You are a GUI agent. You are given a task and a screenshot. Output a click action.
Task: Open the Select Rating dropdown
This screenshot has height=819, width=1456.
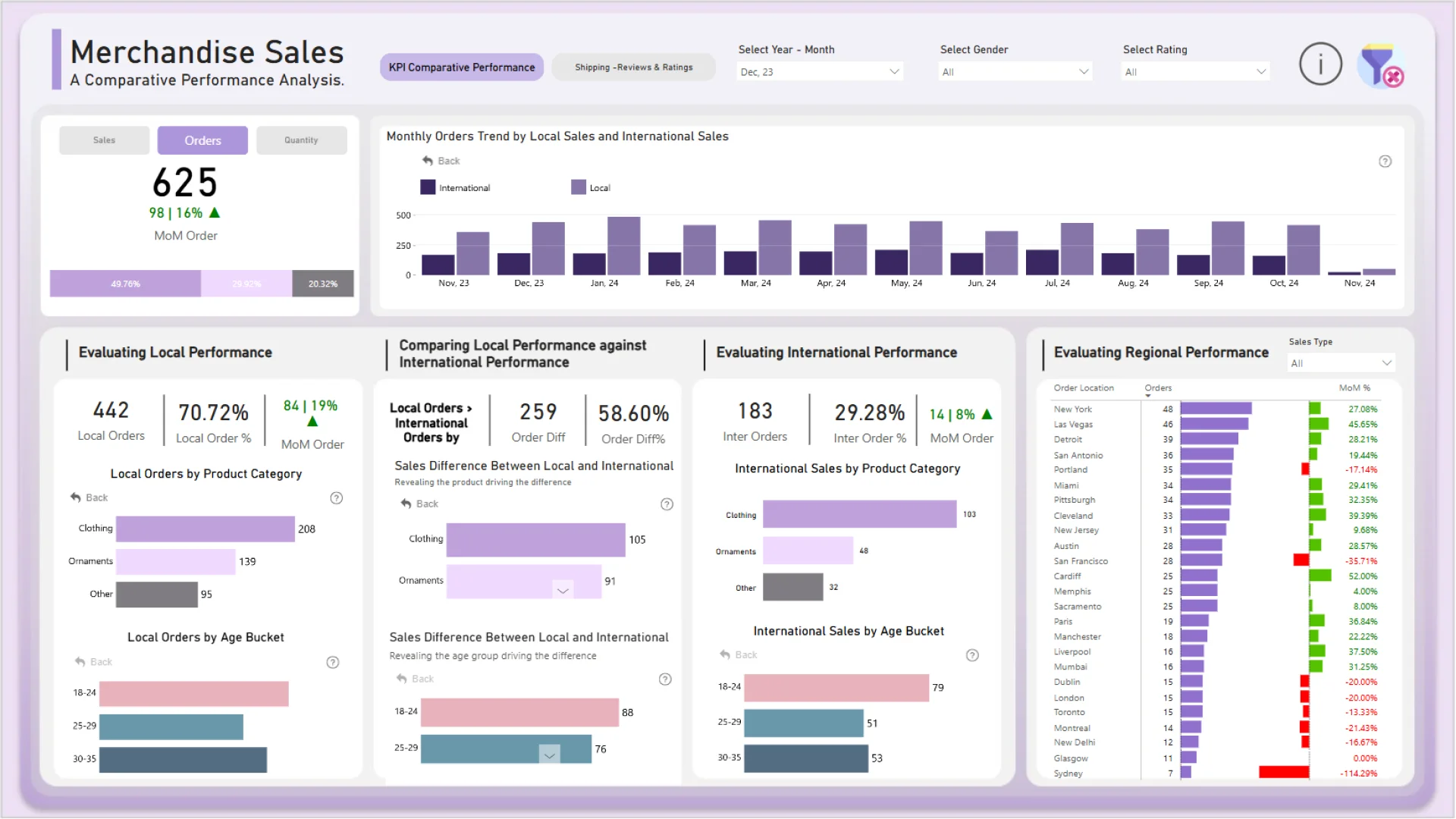1195,72
